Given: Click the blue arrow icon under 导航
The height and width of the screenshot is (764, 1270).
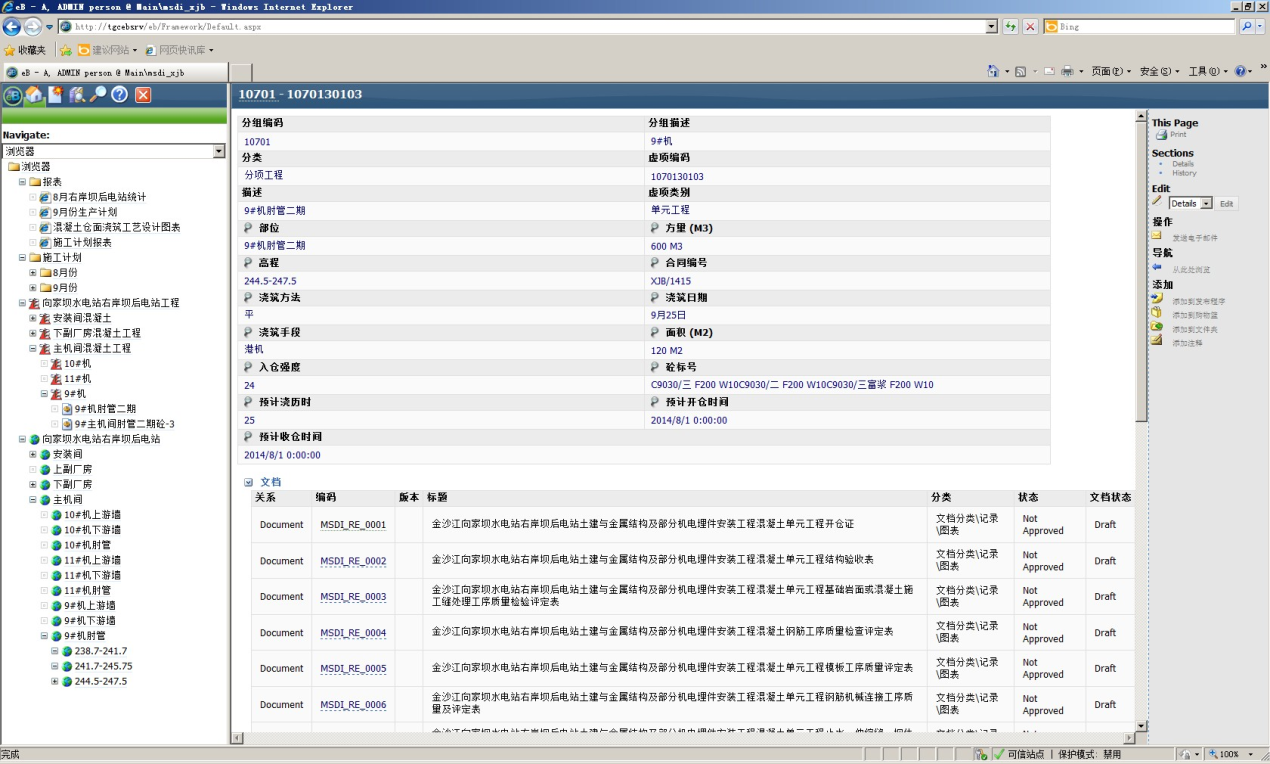Looking at the screenshot, I should coord(1157,268).
